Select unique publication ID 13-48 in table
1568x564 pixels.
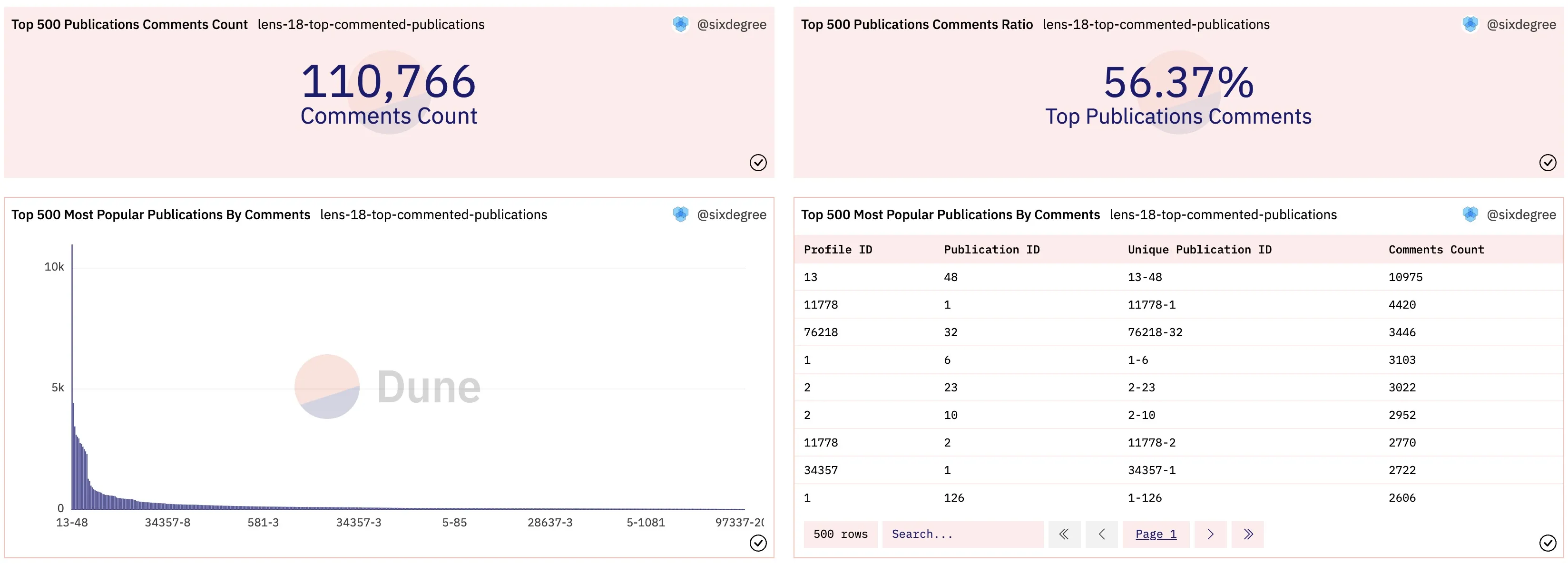pyautogui.click(x=1145, y=277)
